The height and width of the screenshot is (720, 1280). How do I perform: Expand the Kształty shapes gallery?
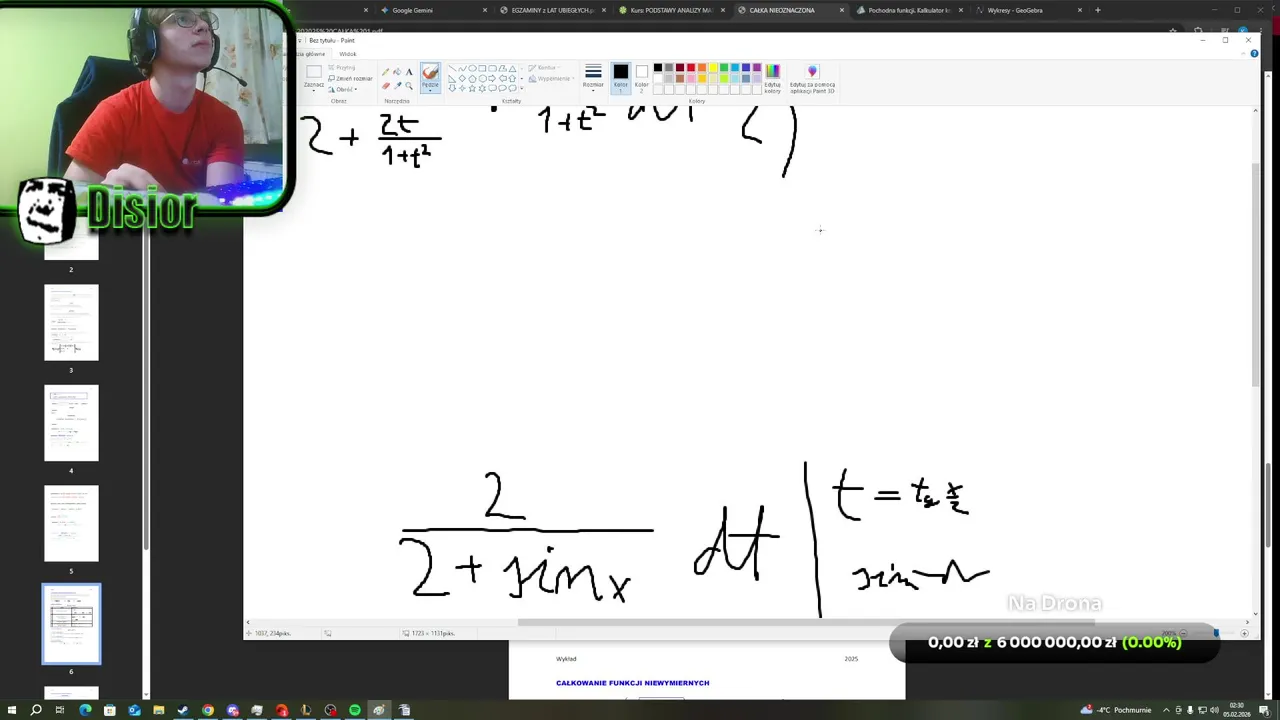click(x=522, y=88)
